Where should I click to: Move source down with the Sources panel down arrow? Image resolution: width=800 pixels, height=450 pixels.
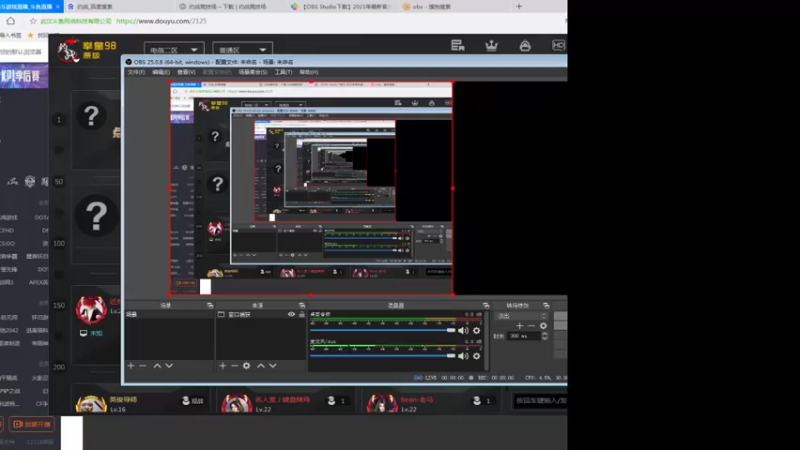point(272,366)
